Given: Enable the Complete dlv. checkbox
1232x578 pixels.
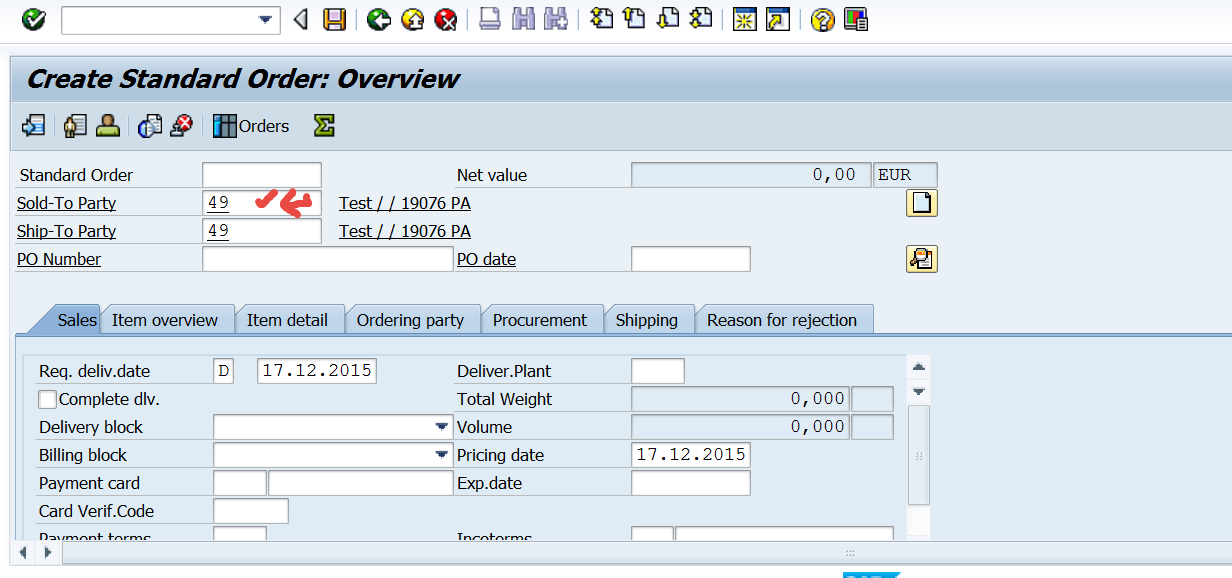Looking at the screenshot, I should coord(46,398).
